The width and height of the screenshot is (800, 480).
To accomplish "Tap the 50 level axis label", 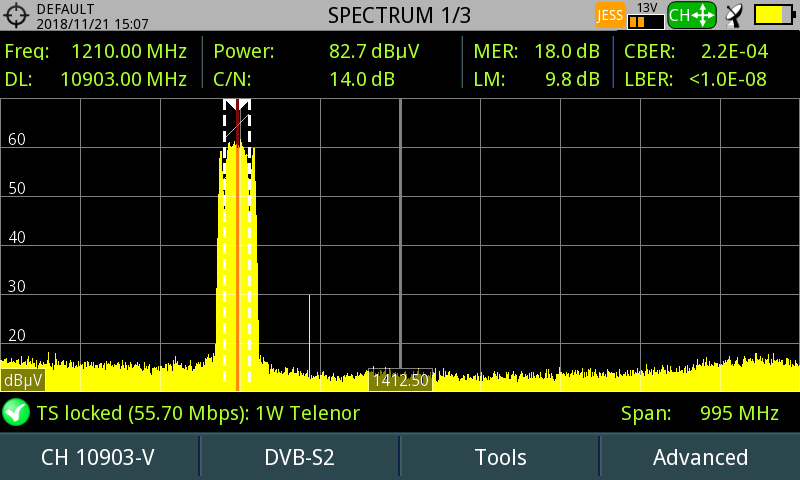I will coord(17,188).
